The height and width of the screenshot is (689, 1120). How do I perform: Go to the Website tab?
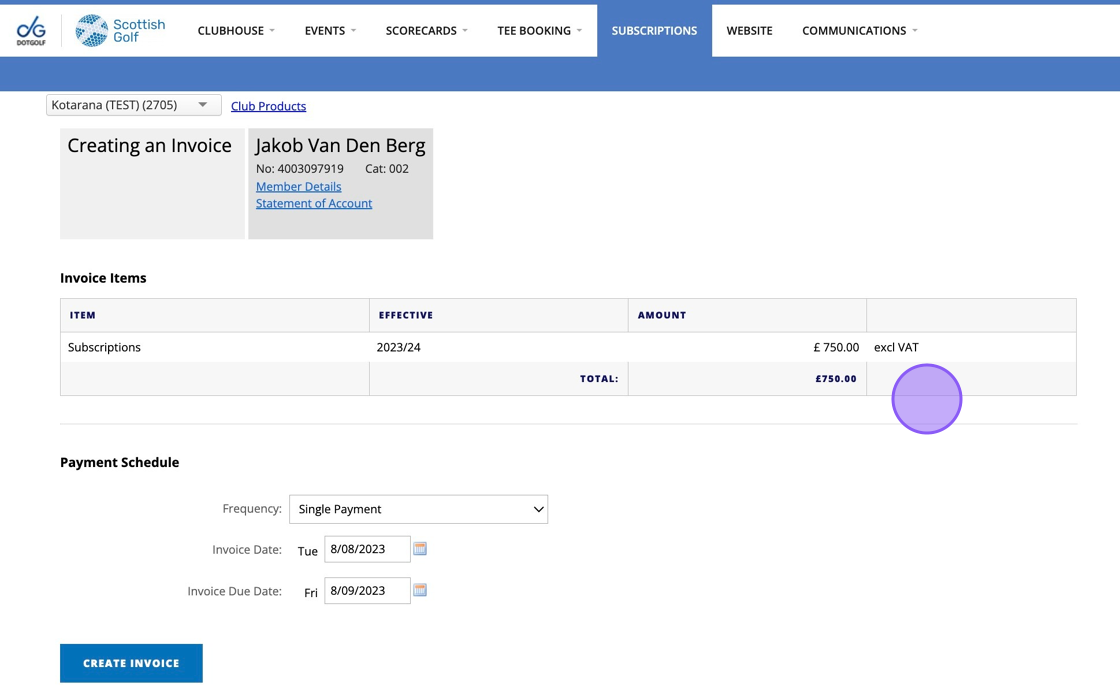(x=749, y=31)
